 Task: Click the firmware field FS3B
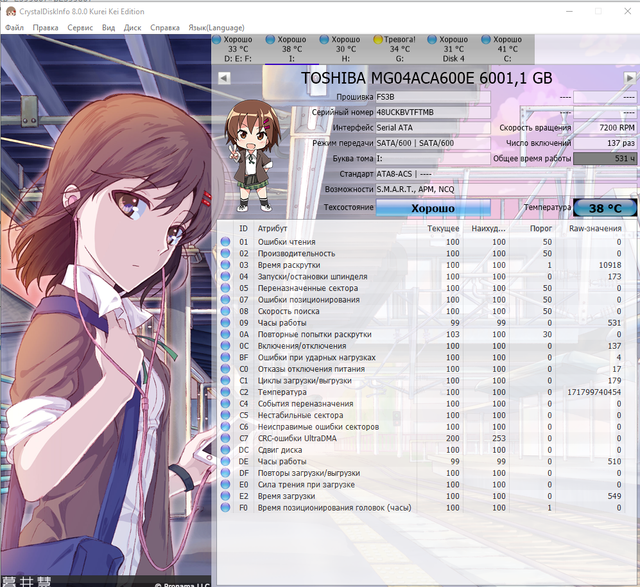(433, 97)
